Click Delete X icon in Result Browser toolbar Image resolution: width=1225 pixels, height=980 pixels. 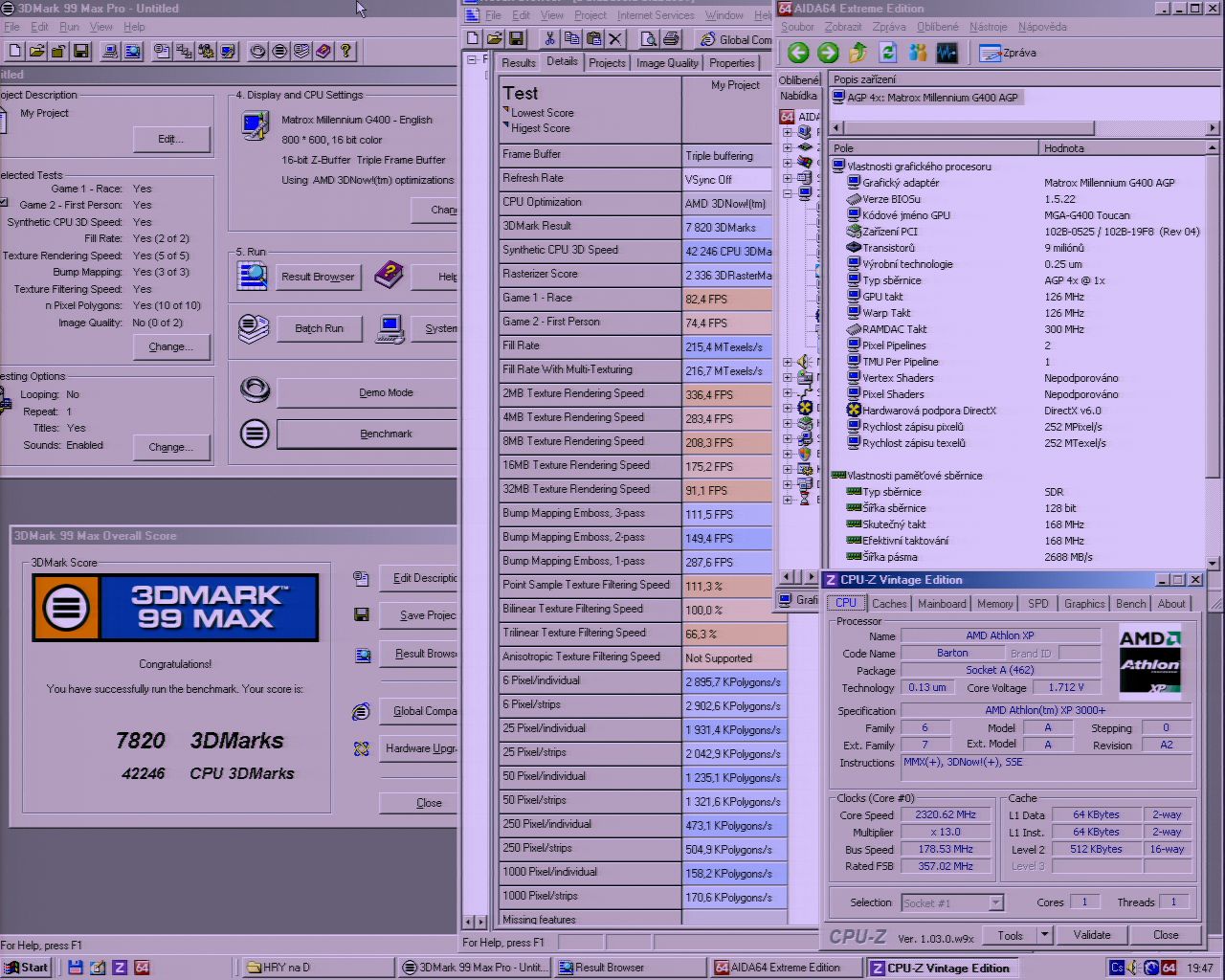pyautogui.click(x=615, y=38)
